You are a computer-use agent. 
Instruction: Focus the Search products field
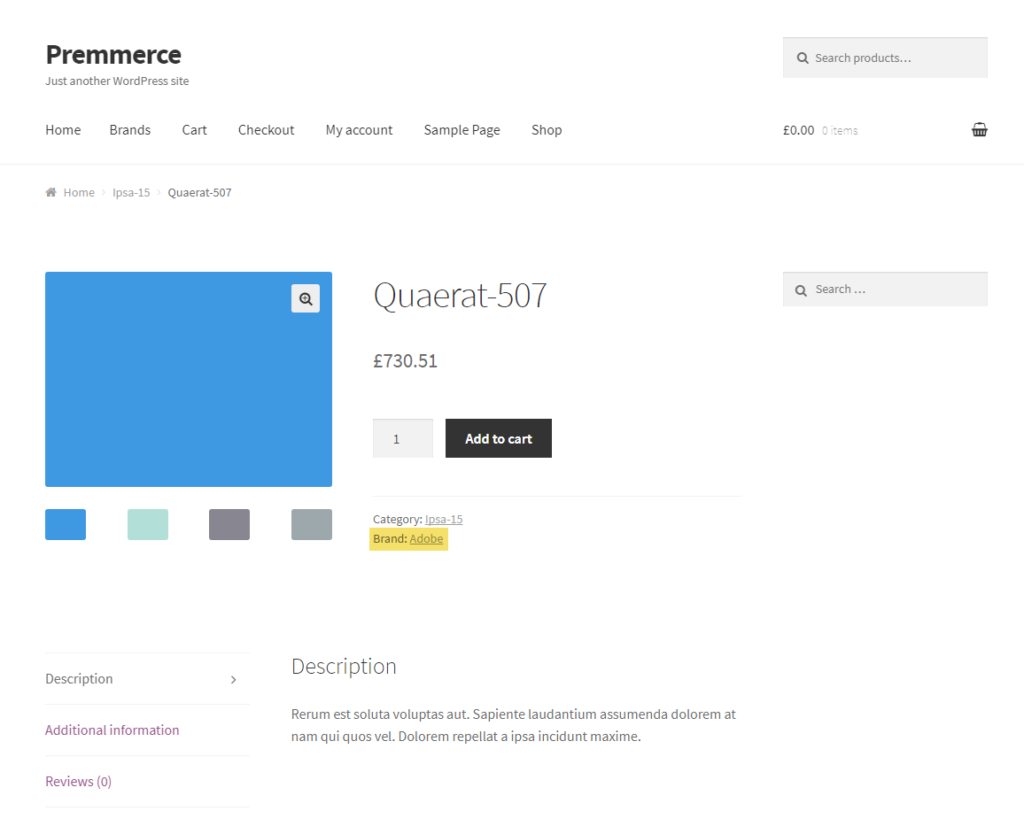885,57
